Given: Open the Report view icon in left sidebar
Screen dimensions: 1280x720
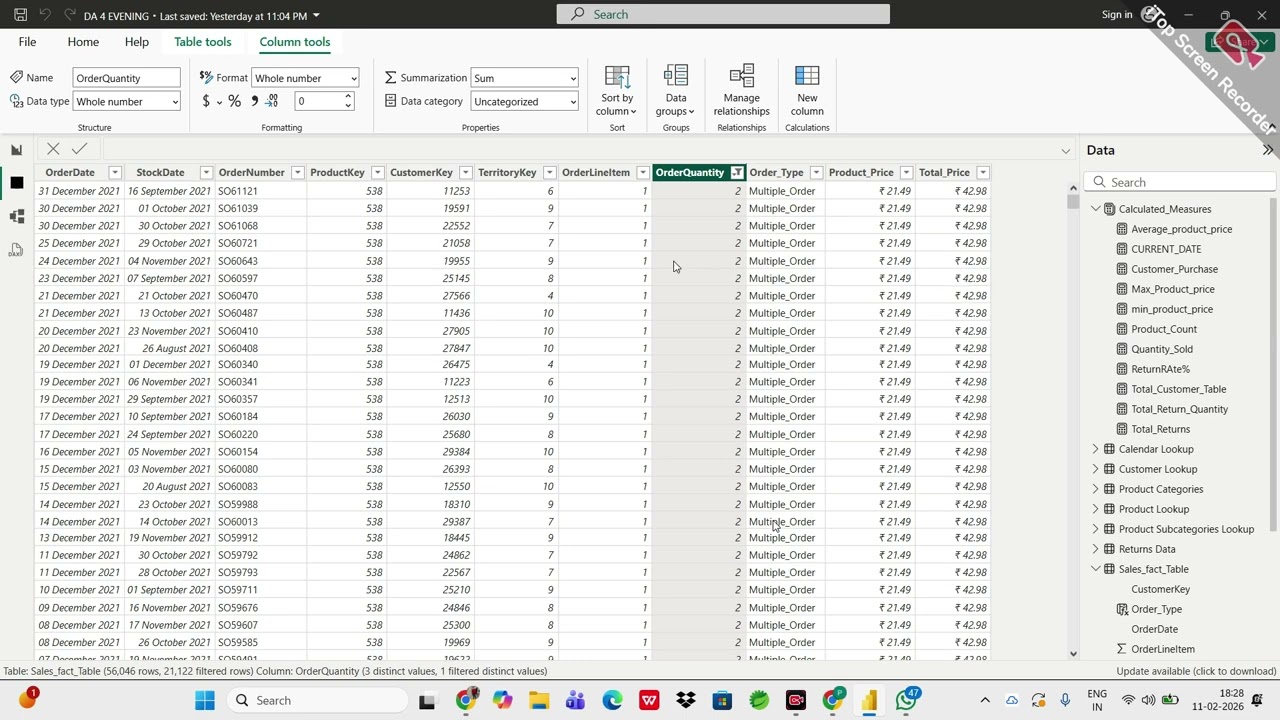Looking at the screenshot, I should tap(16, 150).
